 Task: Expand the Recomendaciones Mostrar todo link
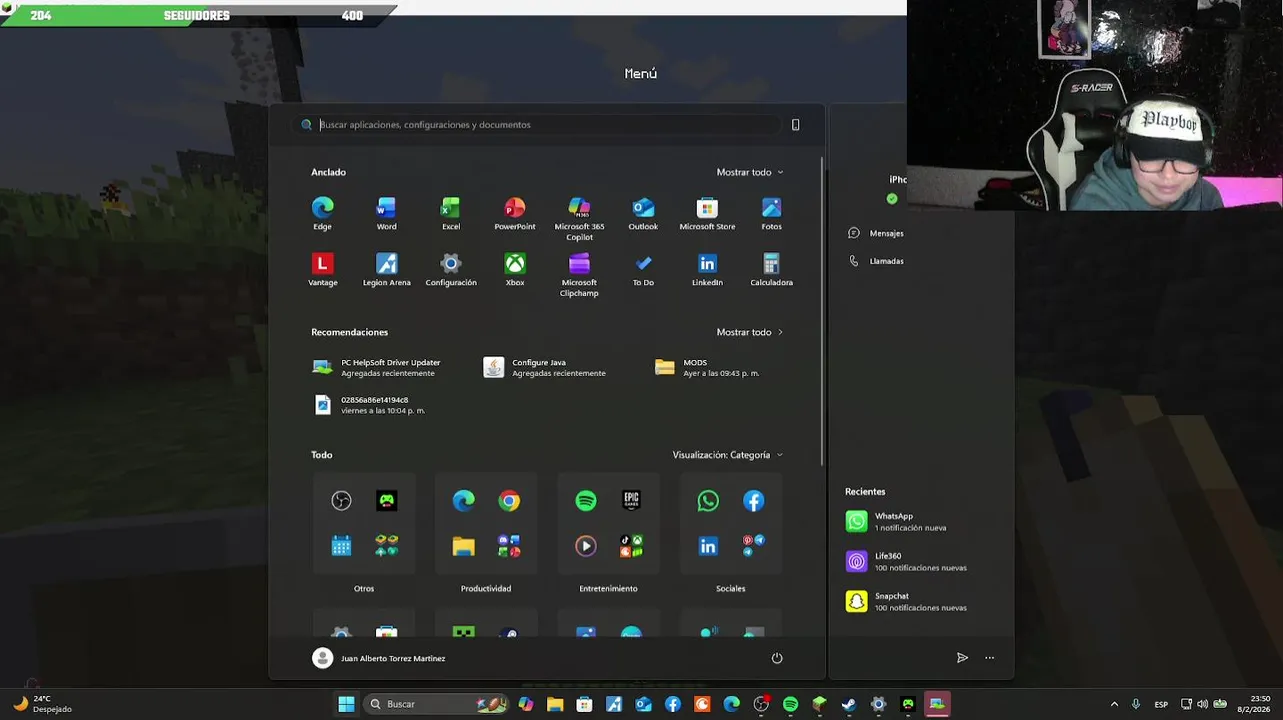pyautogui.click(x=750, y=332)
